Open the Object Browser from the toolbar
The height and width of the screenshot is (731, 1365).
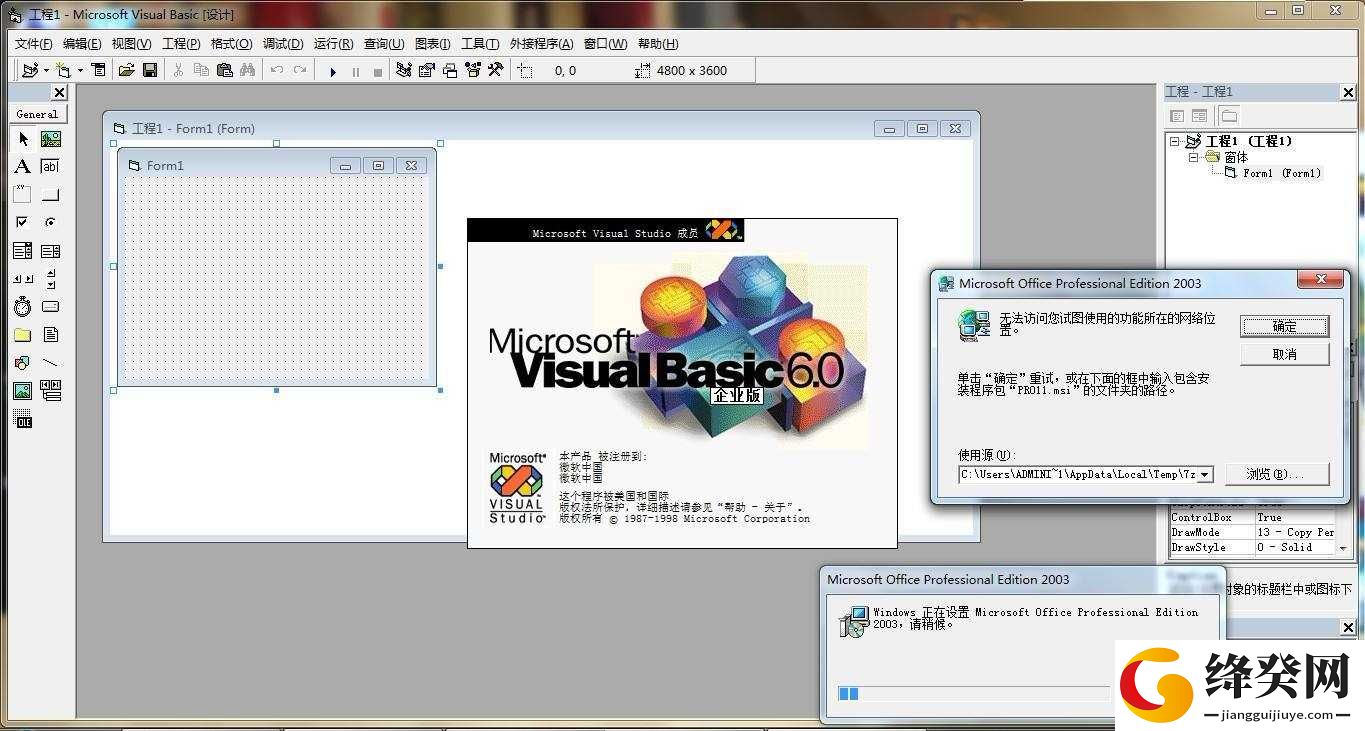(473, 70)
